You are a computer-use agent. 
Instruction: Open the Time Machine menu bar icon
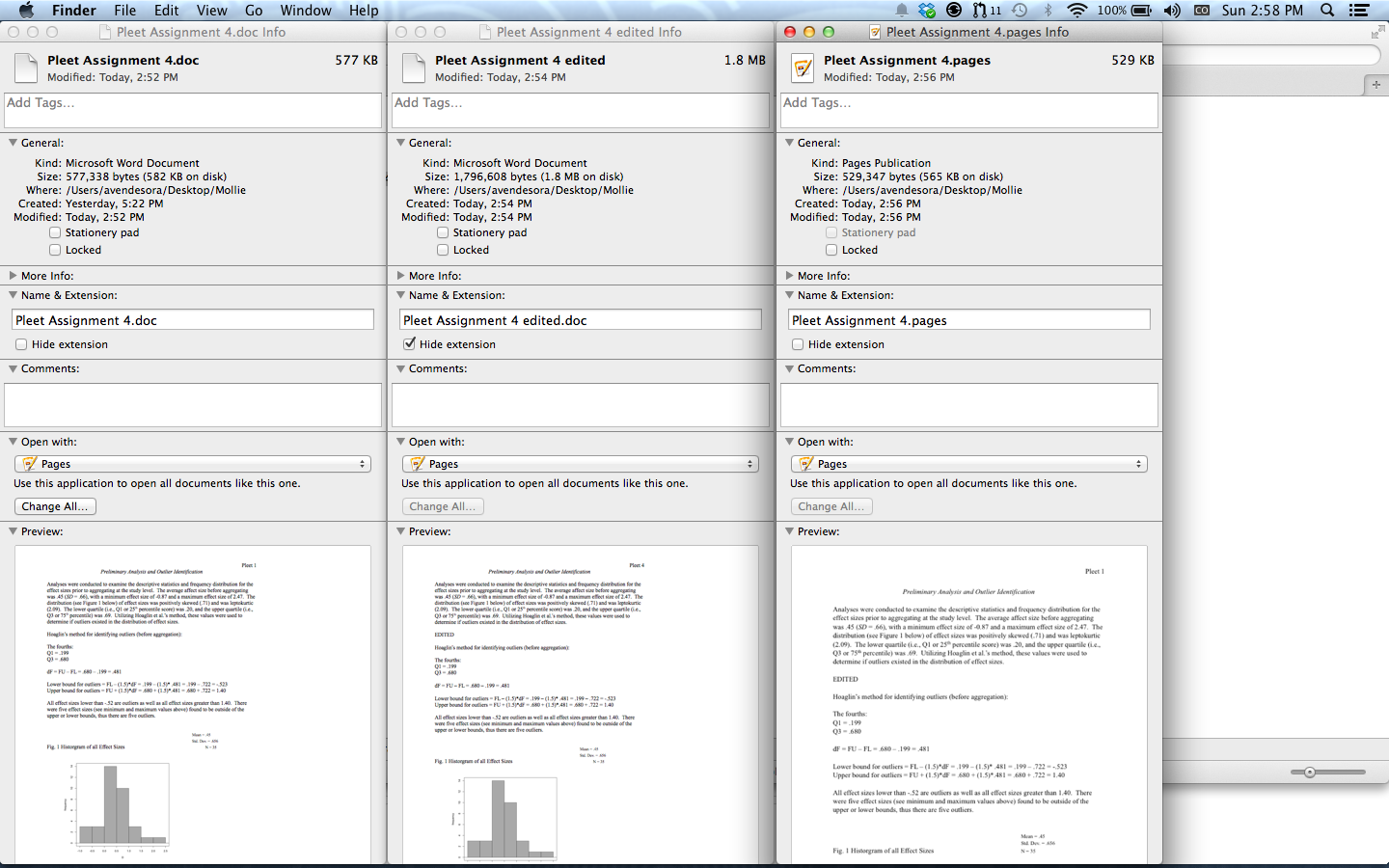1020,11
